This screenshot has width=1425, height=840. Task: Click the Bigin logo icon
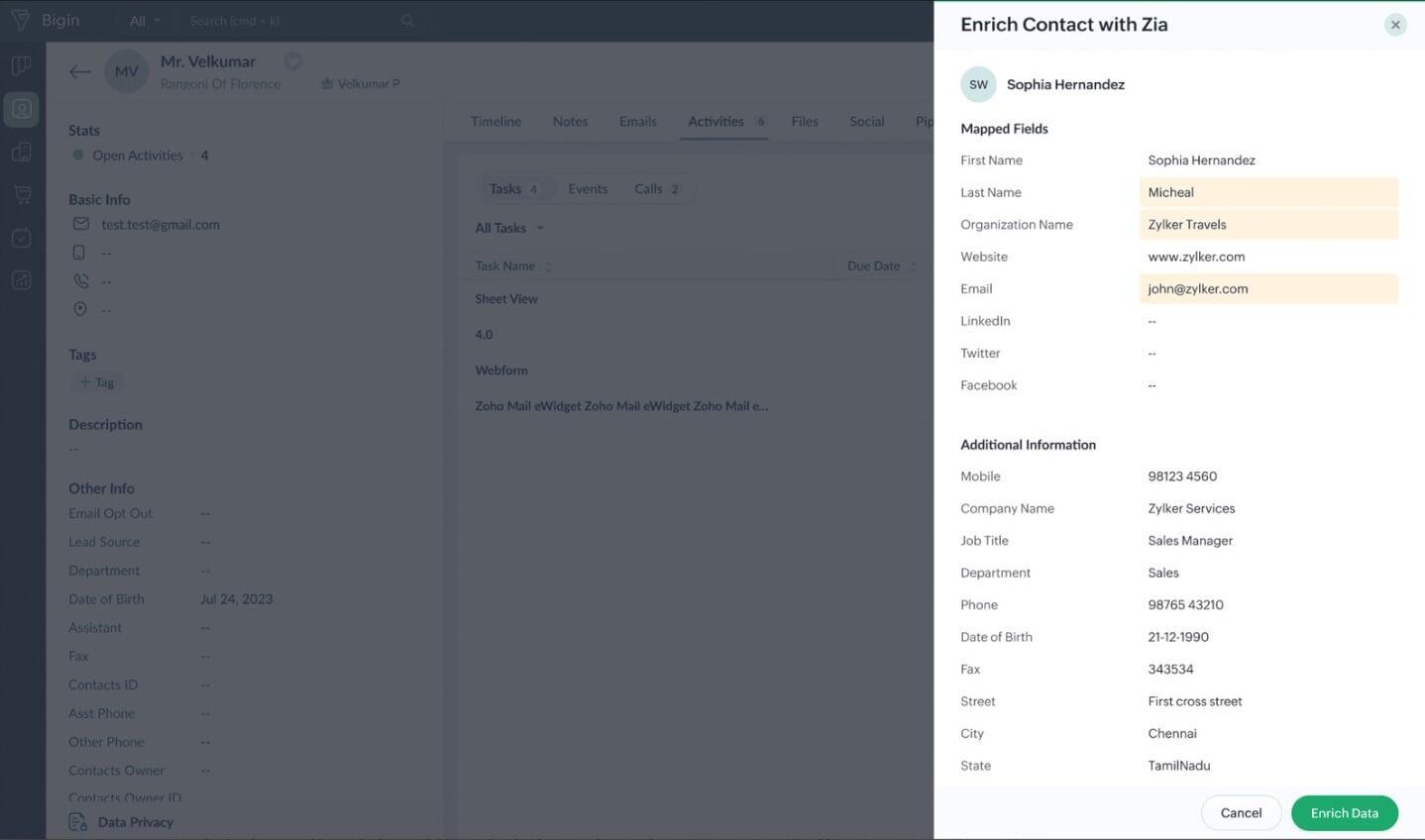pyautogui.click(x=20, y=20)
